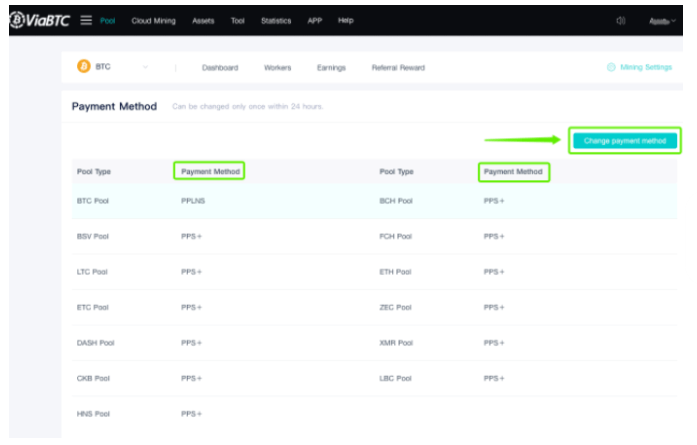This screenshot has width=697, height=445.
Task: Select the ETH Pool entry
Action: pyautogui.click(x=395, y=272)
